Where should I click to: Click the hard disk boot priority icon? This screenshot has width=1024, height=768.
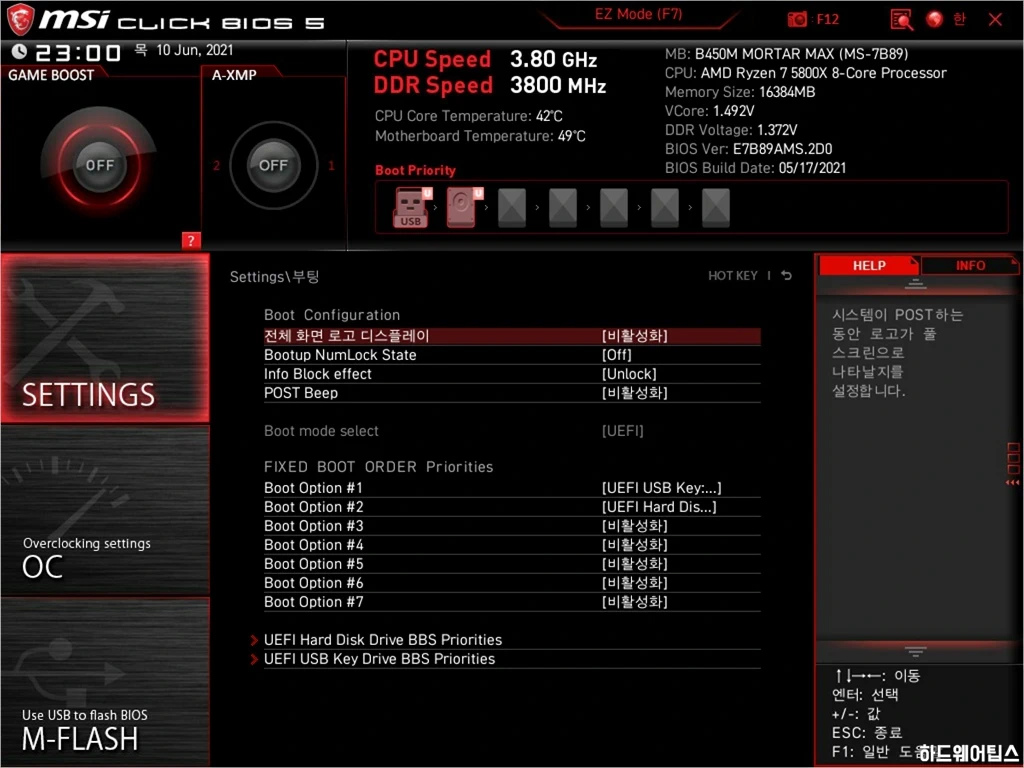click(462, 208)
